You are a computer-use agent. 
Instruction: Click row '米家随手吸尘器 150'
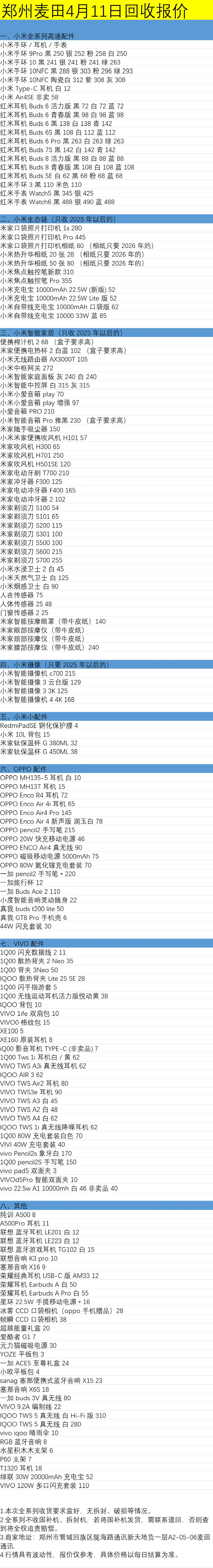pos(30,429)
